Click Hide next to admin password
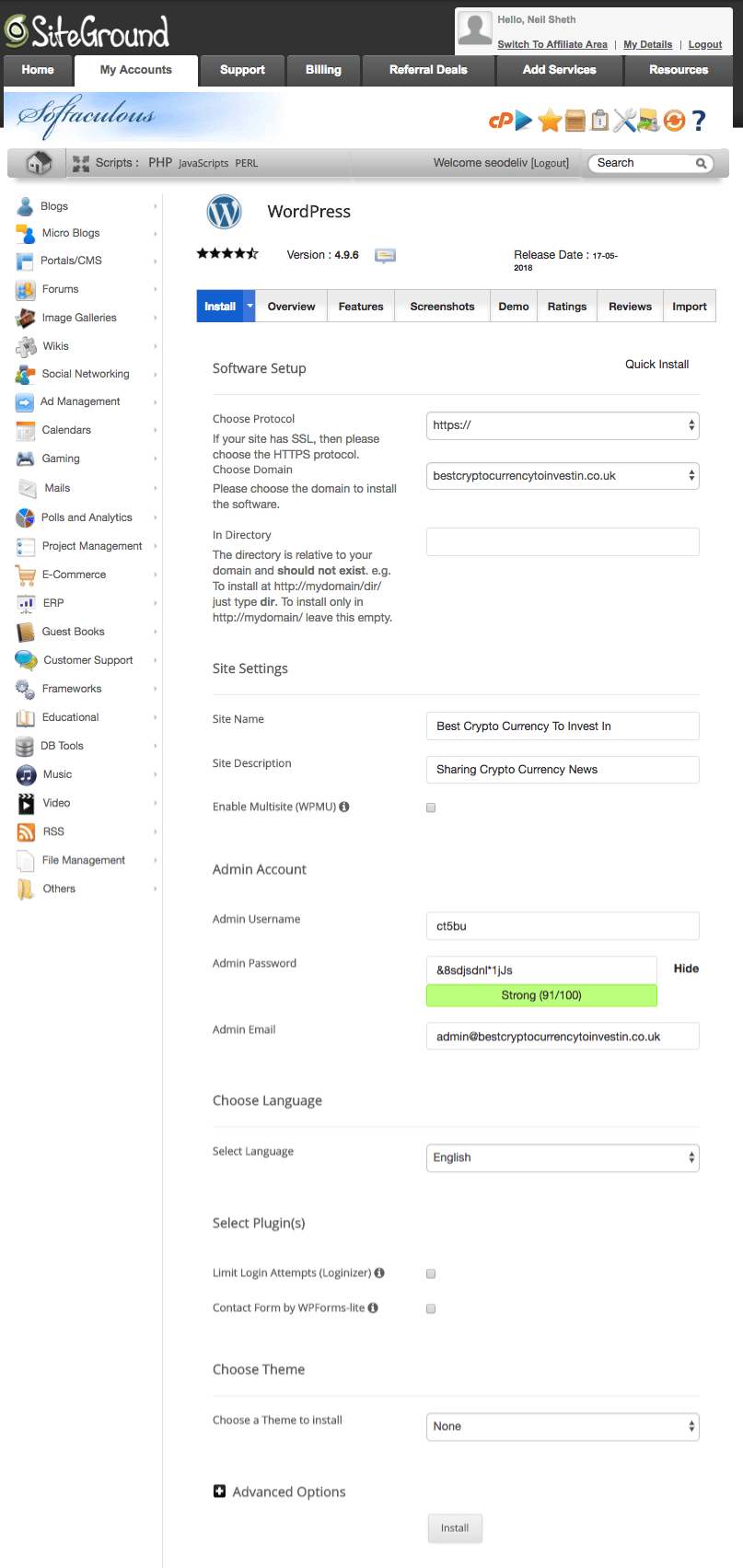The image size is (743, 1568). coord(686,969)
